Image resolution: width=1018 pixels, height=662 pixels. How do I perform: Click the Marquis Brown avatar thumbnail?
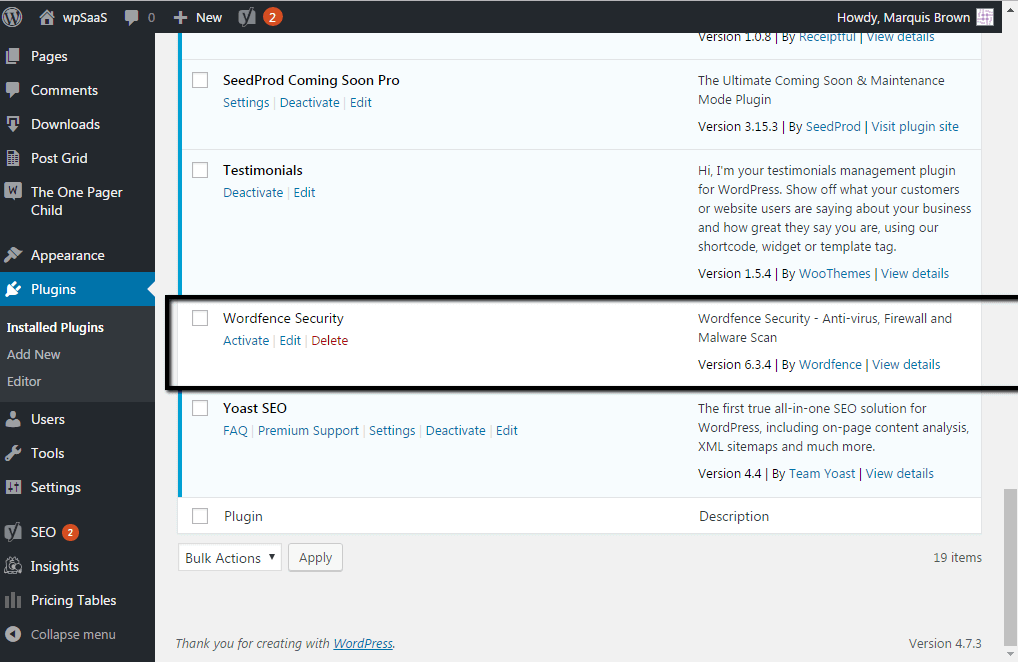point(985,18)
